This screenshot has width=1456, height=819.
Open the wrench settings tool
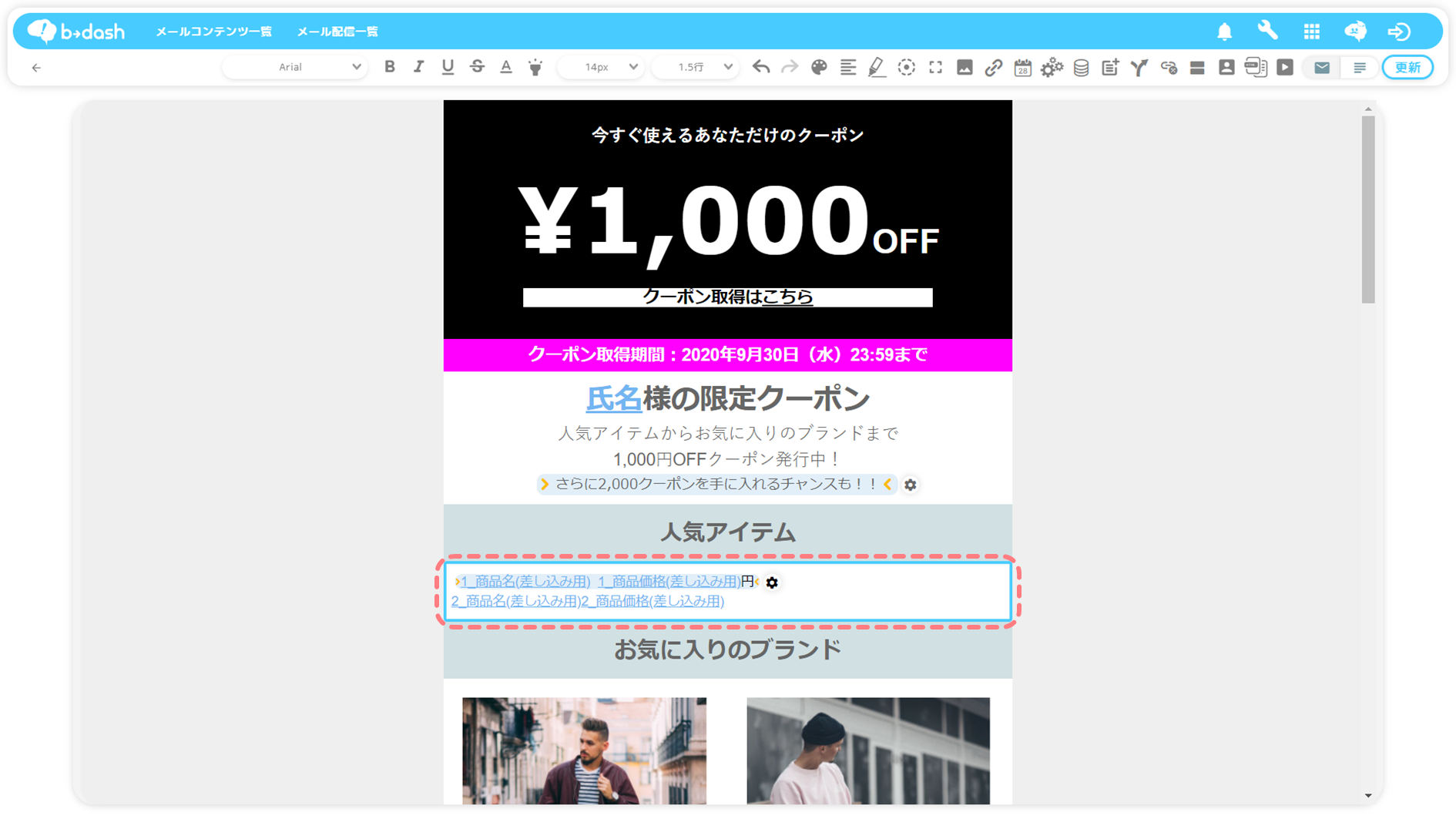click(x=1267, y=31)
